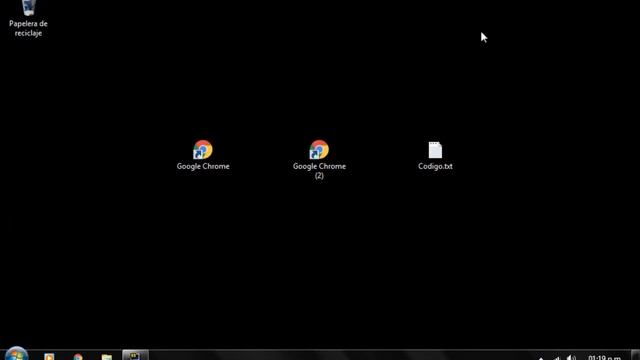
Task: Open the network tray icon
Action: [557, 358]
